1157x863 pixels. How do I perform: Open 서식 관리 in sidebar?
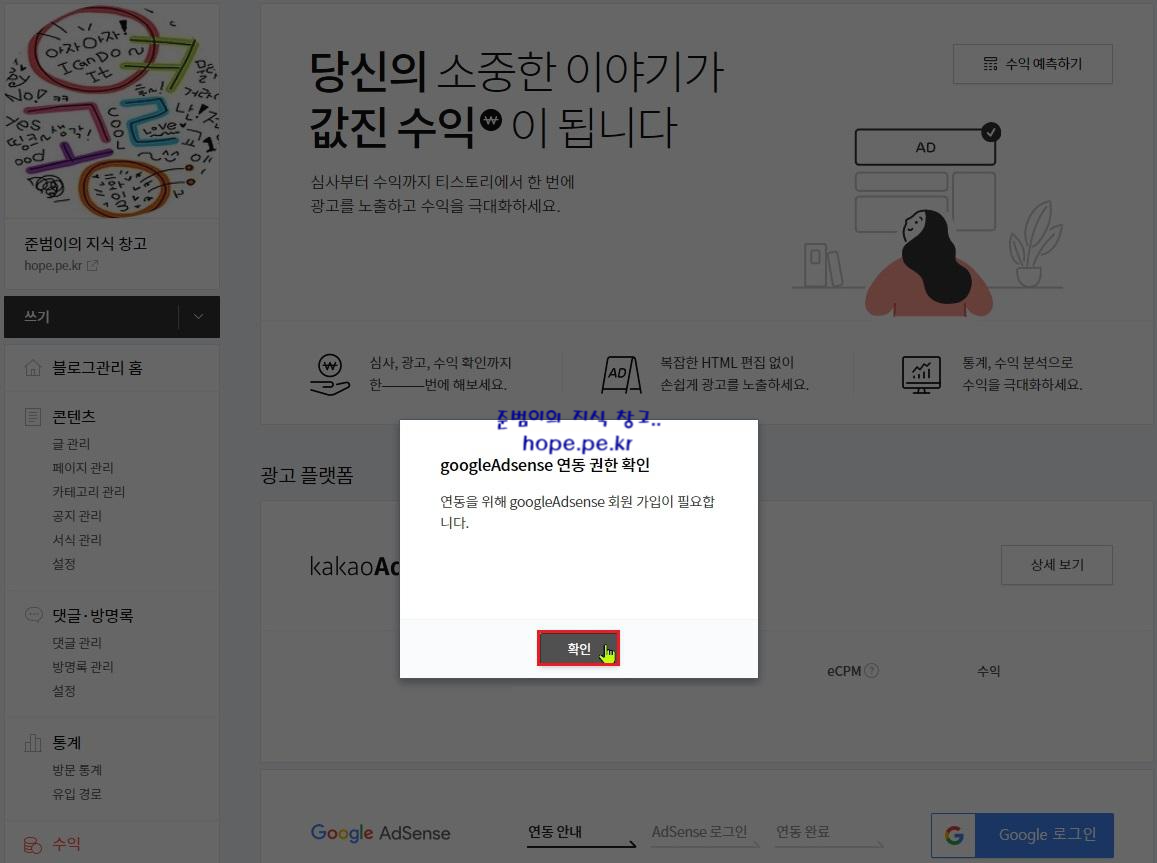pos(77,540)
